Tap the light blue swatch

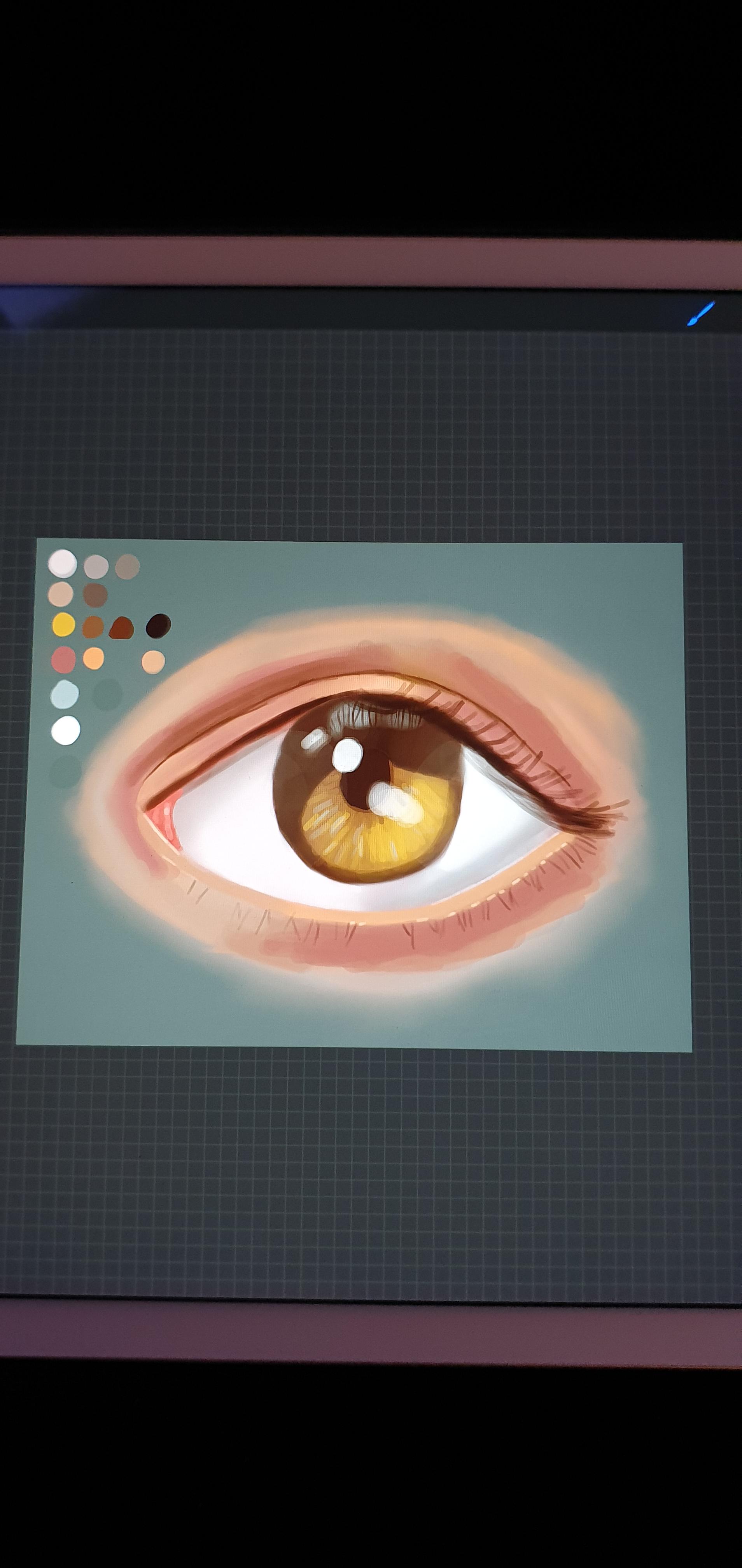65,695
